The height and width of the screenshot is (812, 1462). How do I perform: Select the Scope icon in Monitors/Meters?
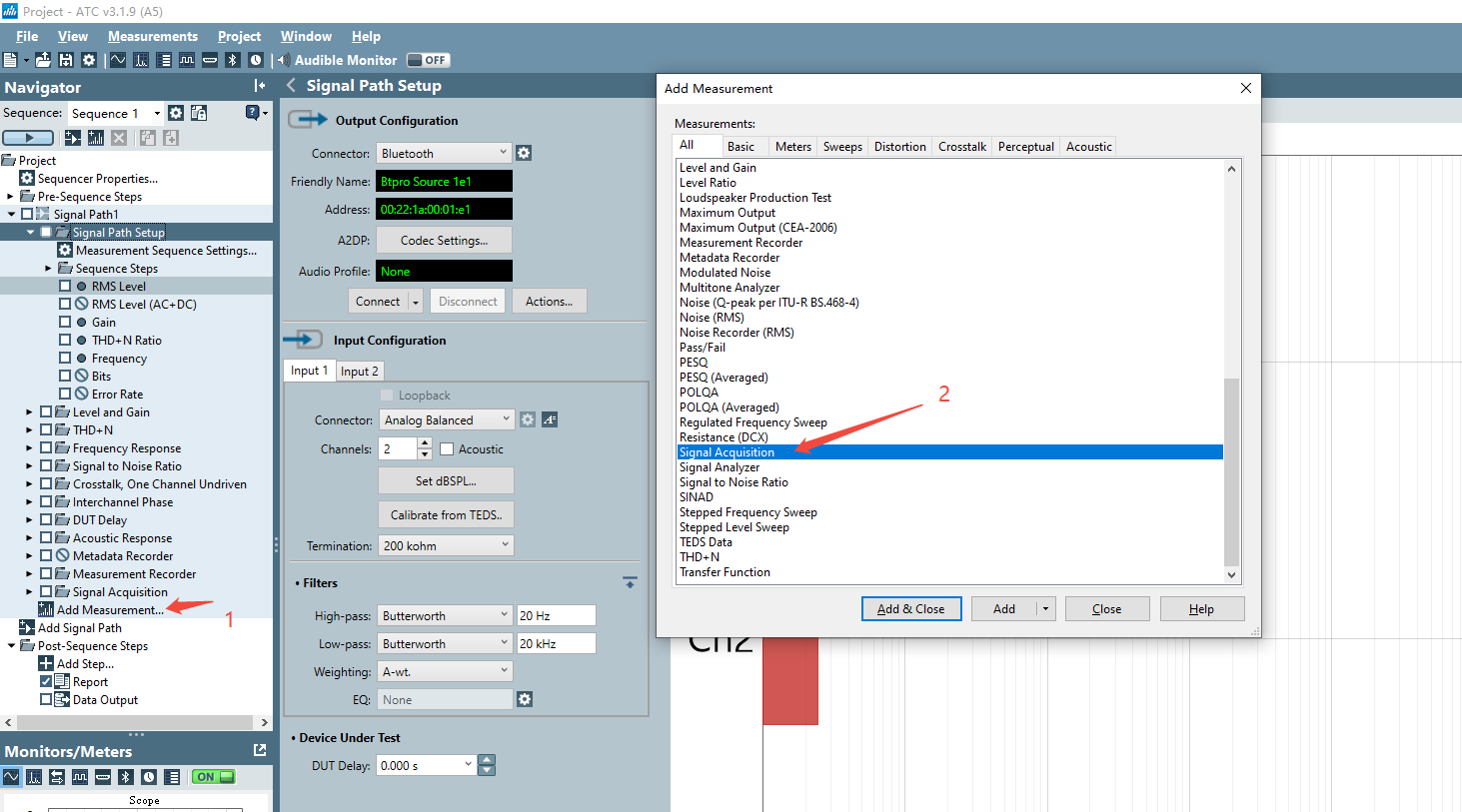coord(11,776)
